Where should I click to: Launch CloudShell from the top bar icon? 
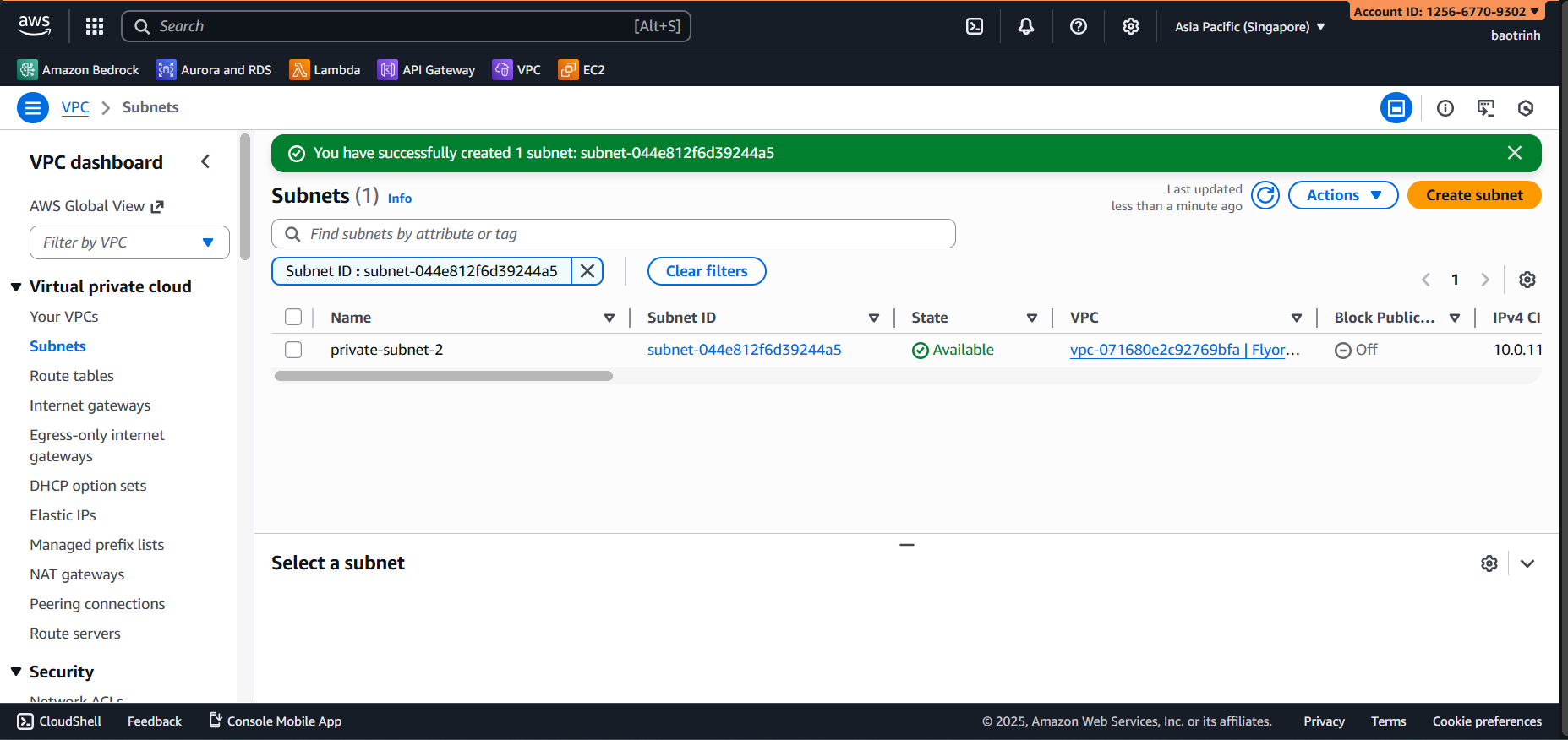tap(974, 26)
